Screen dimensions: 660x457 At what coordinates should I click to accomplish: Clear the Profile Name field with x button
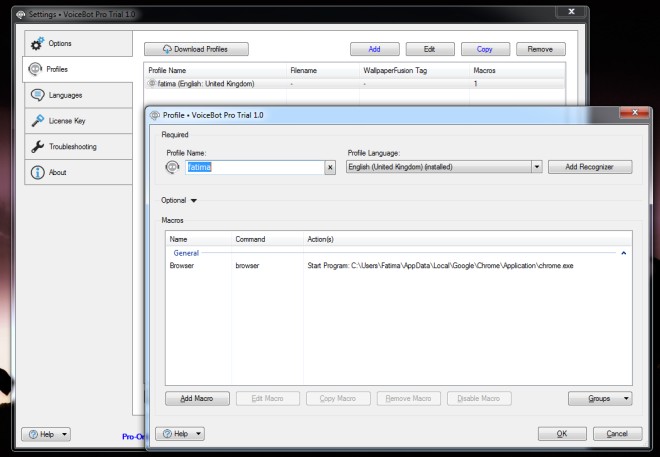click(330, 167)
